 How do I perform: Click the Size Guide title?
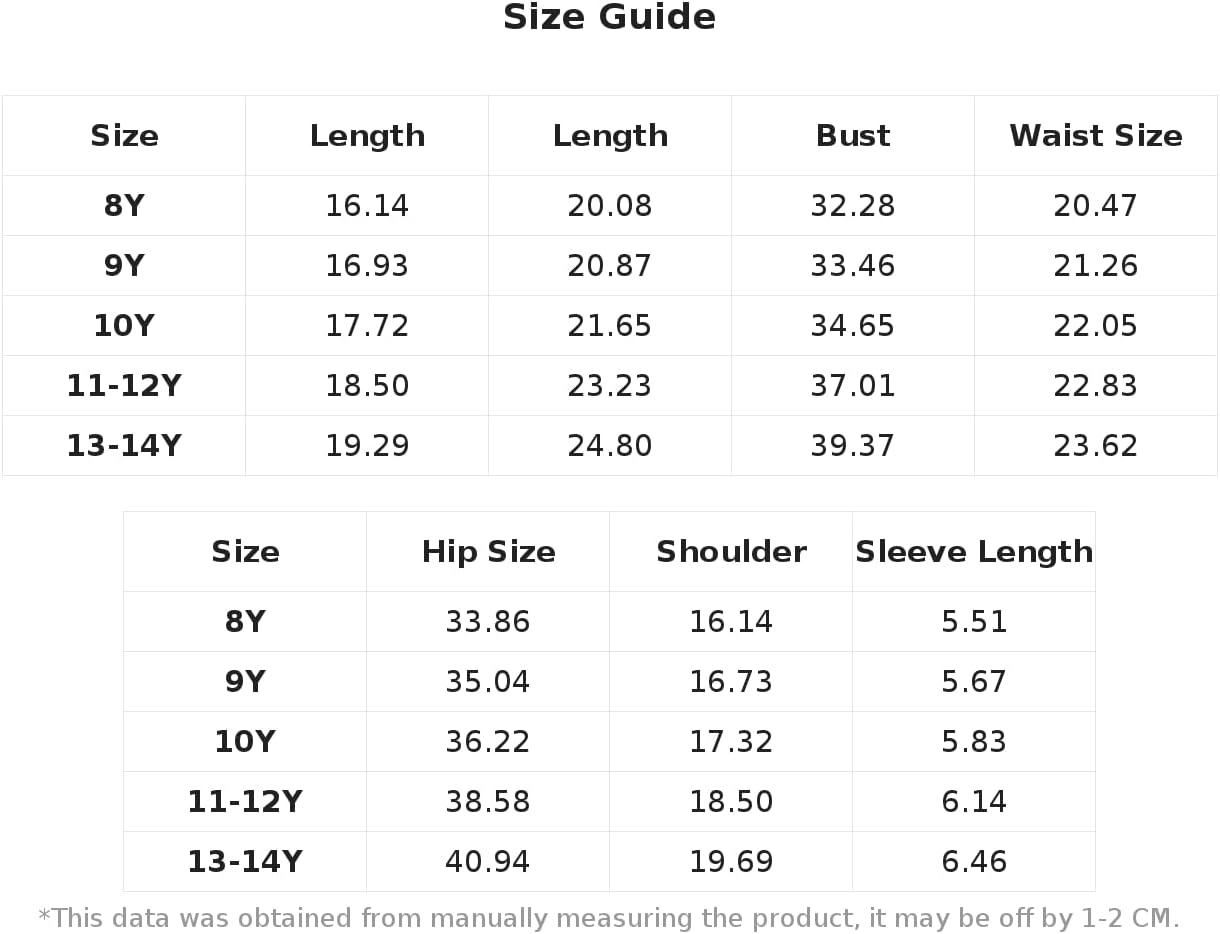tap(609, 18)
